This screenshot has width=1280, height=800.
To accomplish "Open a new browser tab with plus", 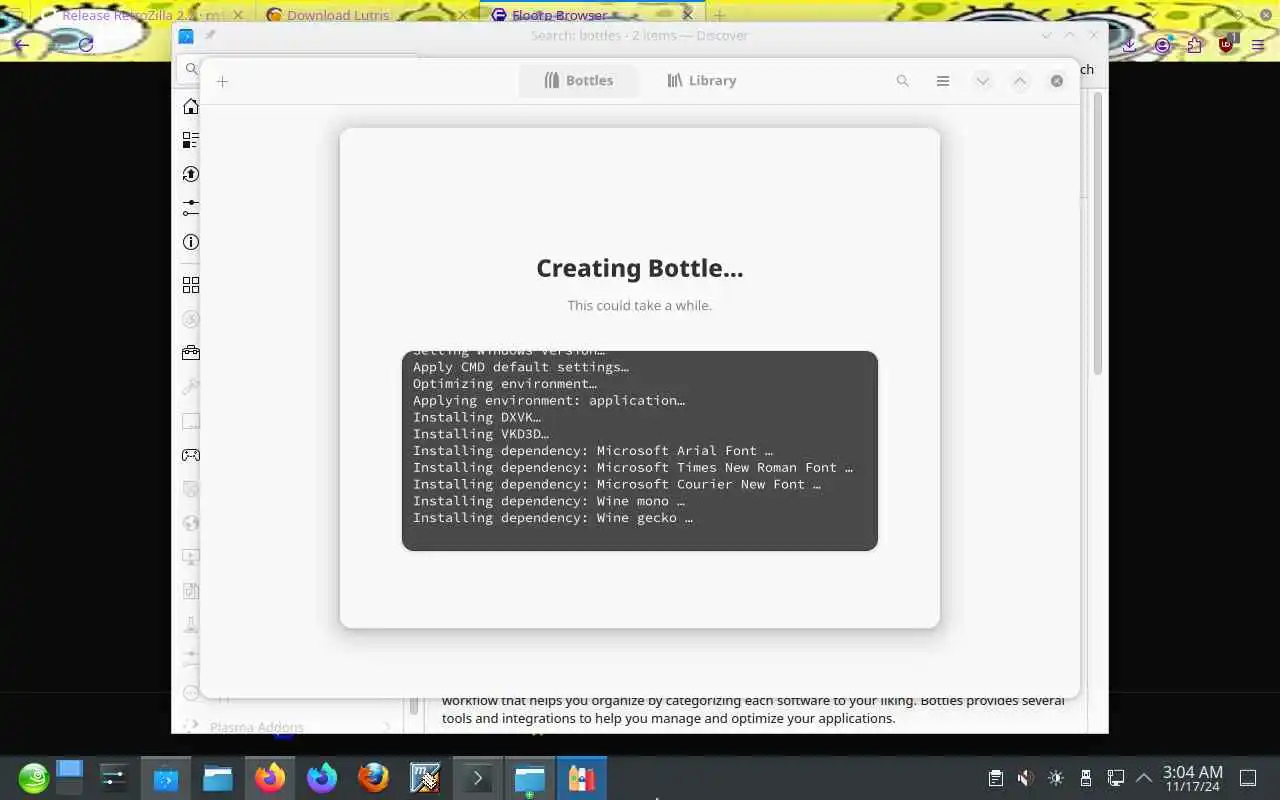I will [x=719, y=15].
